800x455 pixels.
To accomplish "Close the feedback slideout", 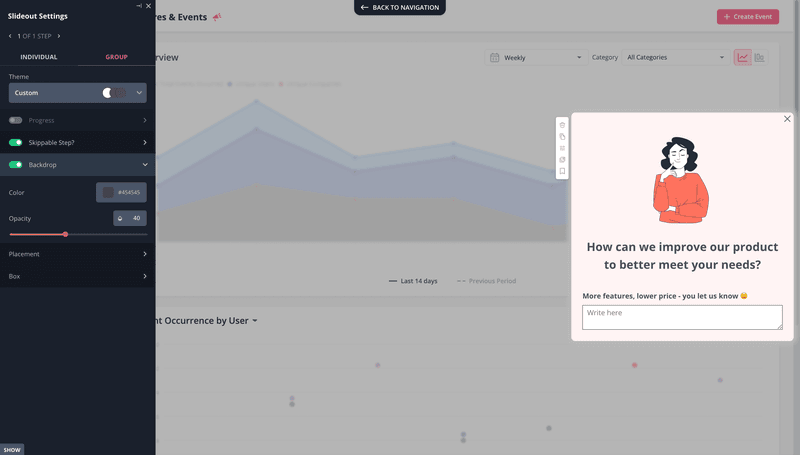I will (x=787, y=119).
